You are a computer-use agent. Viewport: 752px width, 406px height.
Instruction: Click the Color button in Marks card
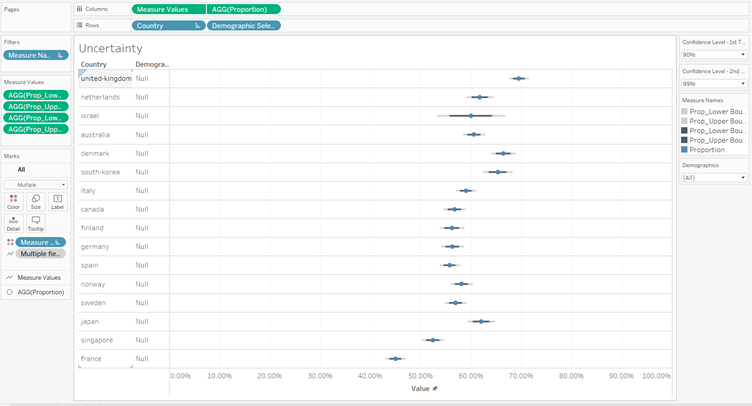point(13,201)
